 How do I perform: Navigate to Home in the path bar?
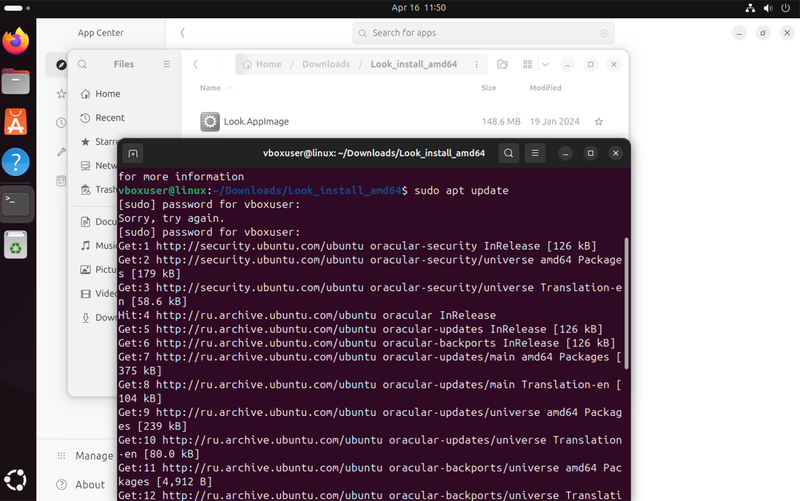pos(262,64)
